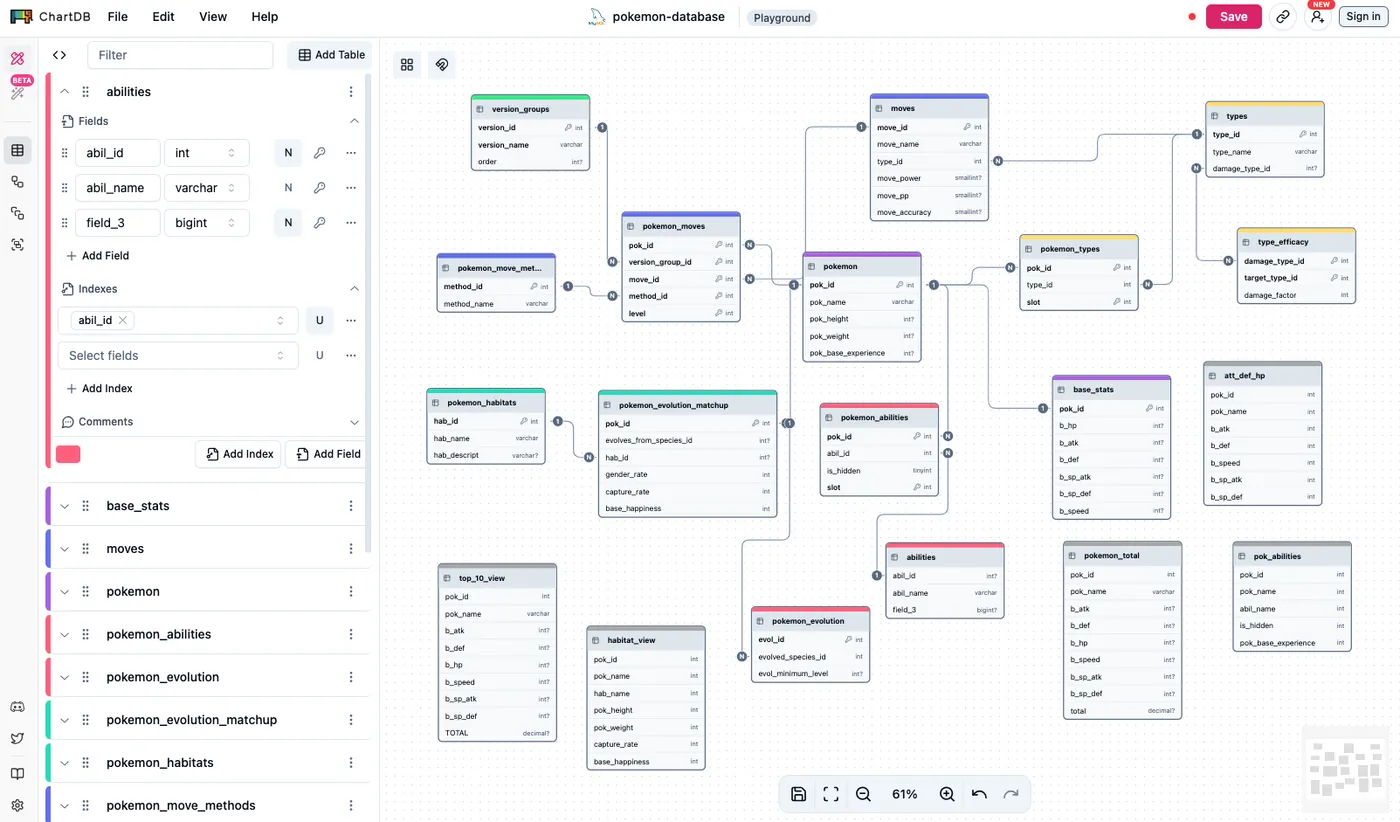Open the abilities table three-dot menu
1400x822 pixels.
pyautogui.click(x=351, y=92)
